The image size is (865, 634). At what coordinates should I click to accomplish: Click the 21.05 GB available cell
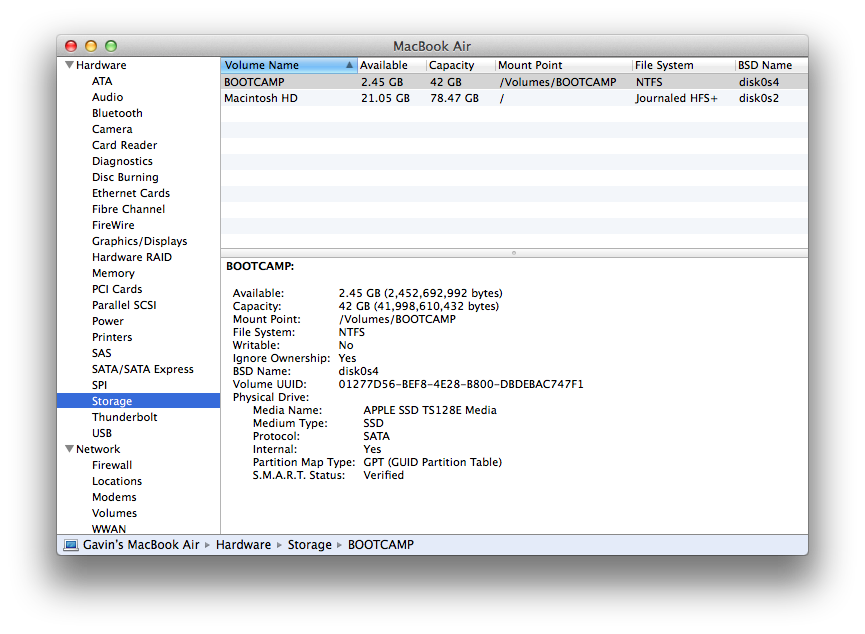click(x=385, y=98)
